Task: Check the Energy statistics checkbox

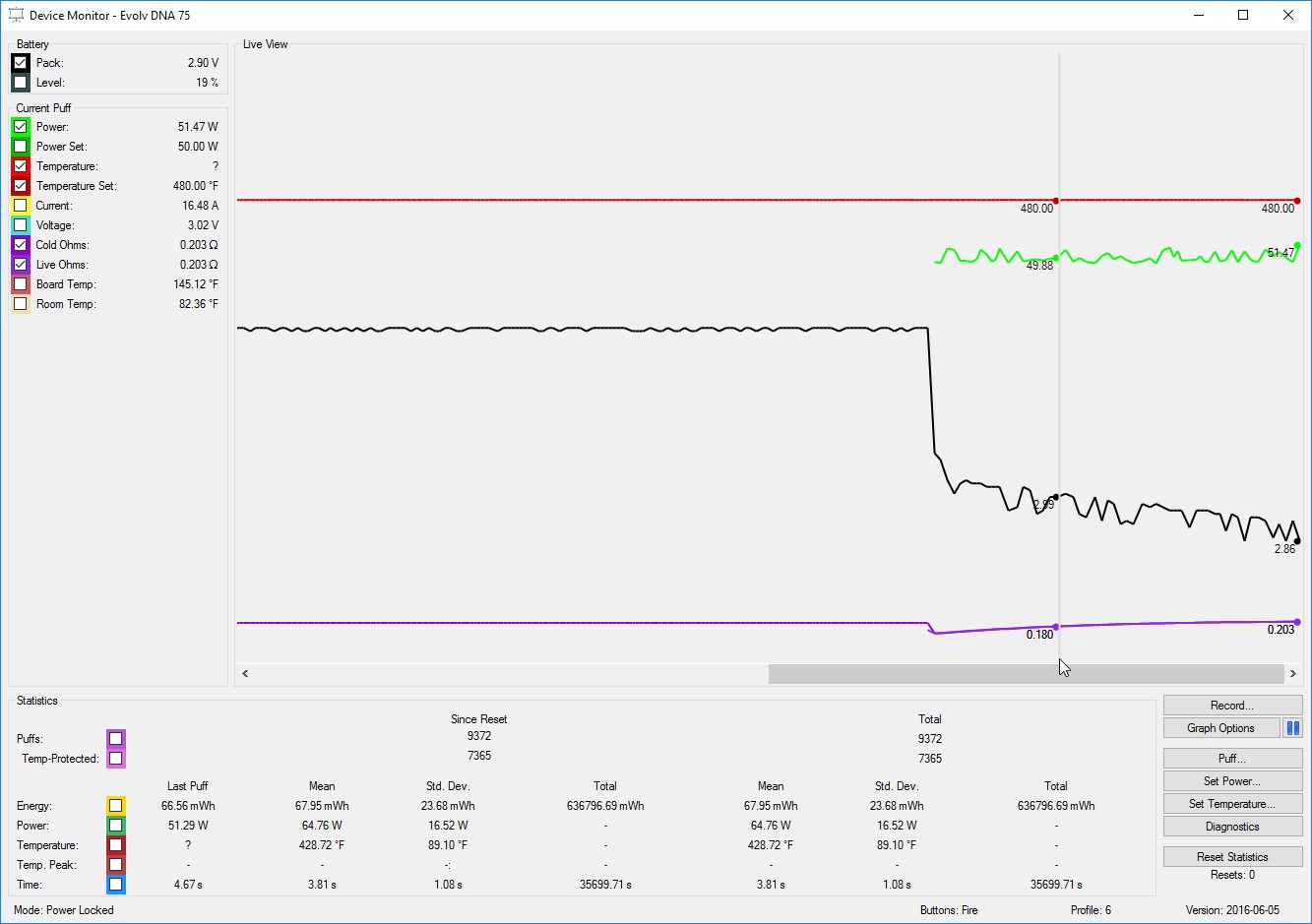Action: click(x=116, y=806)
